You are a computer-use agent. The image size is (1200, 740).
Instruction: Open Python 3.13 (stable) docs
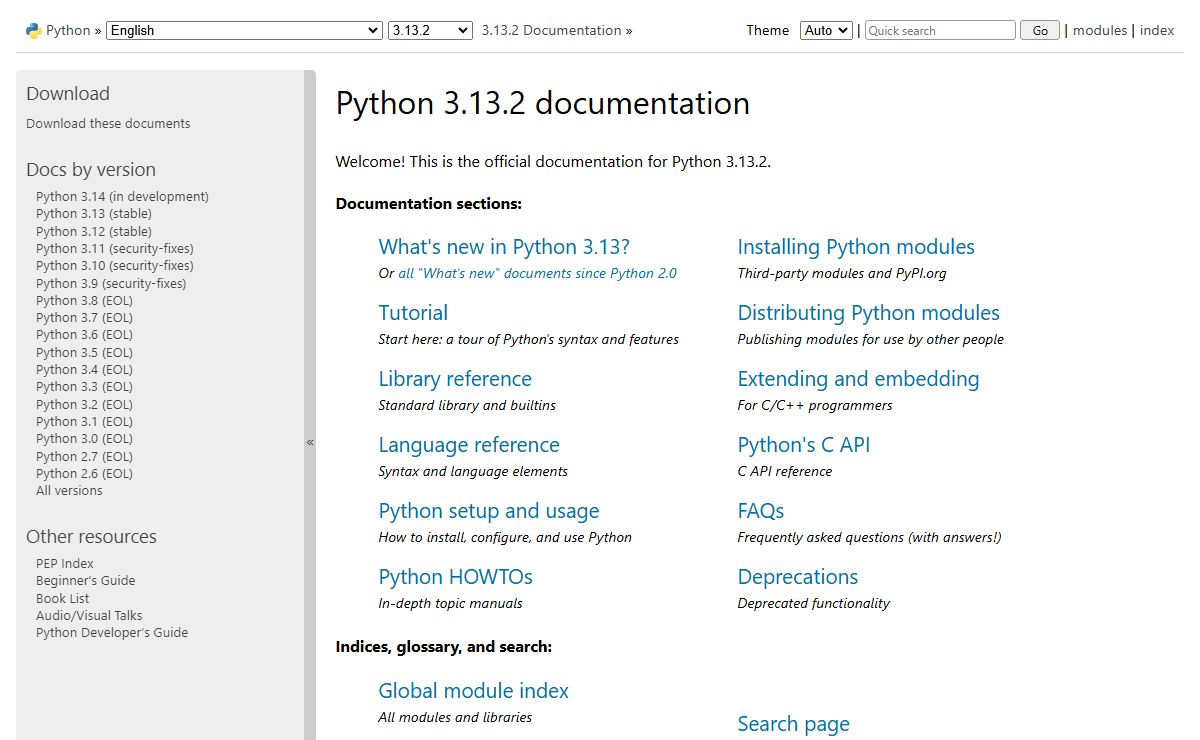[x=94, y=214]
